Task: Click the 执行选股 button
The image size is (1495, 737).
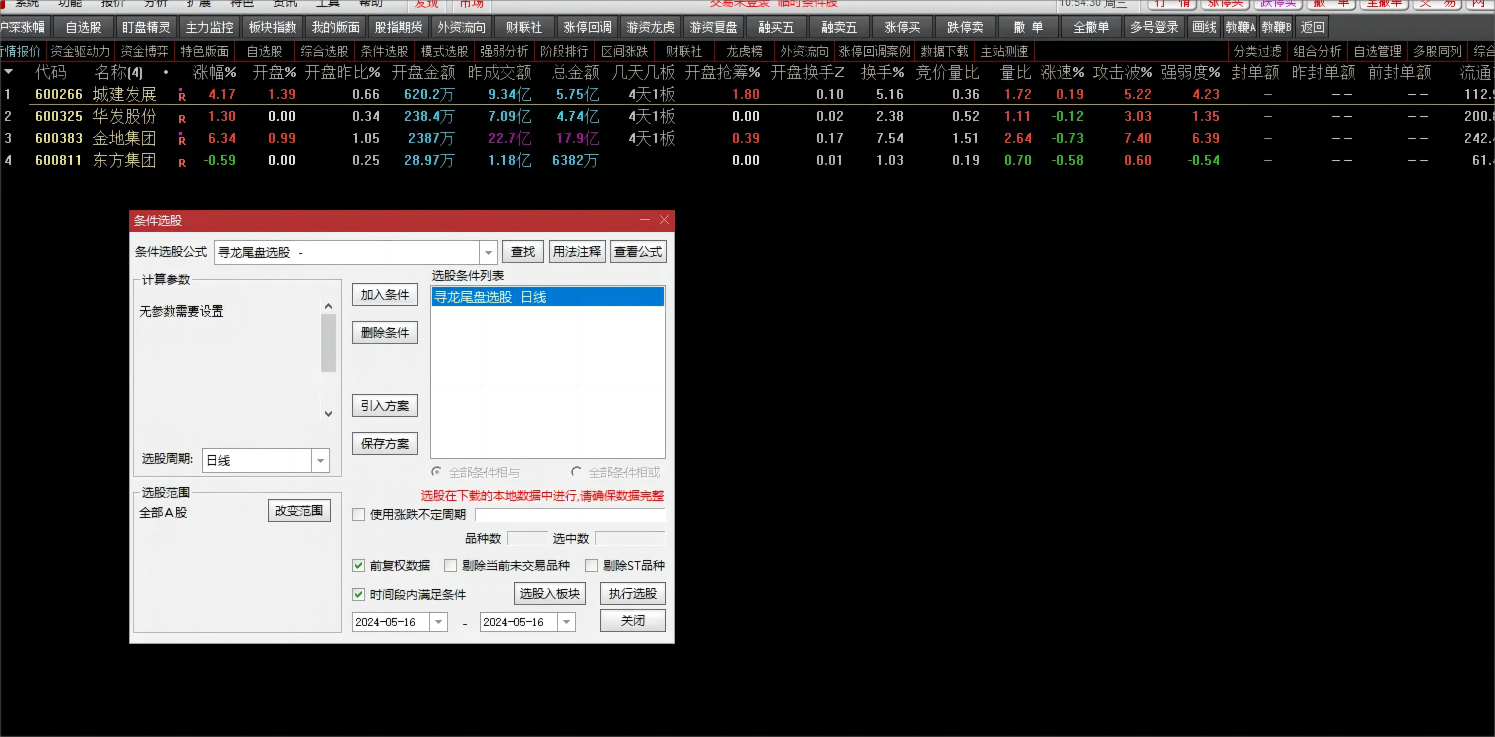Action: tap(632, 594)
